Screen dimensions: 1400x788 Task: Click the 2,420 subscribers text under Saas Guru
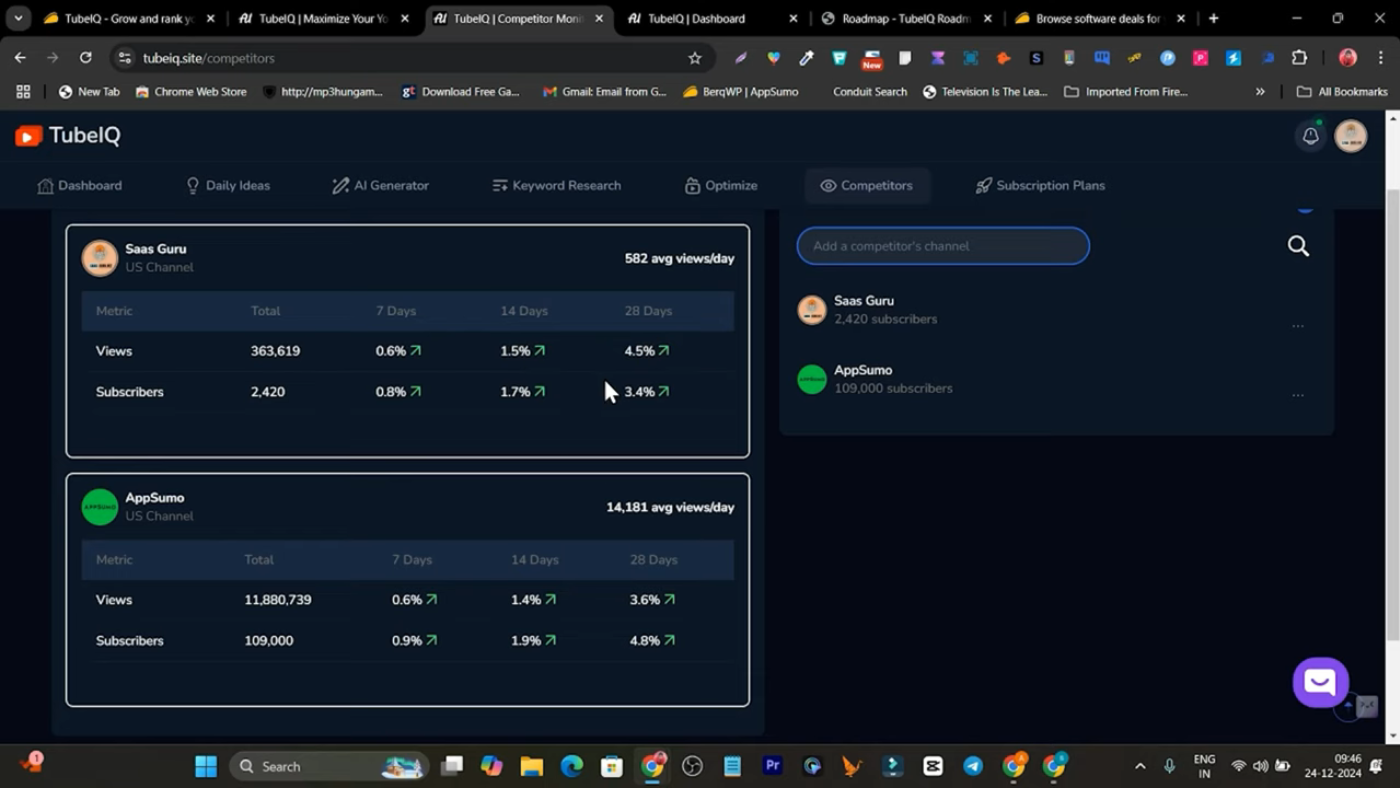tap(885, 319)
